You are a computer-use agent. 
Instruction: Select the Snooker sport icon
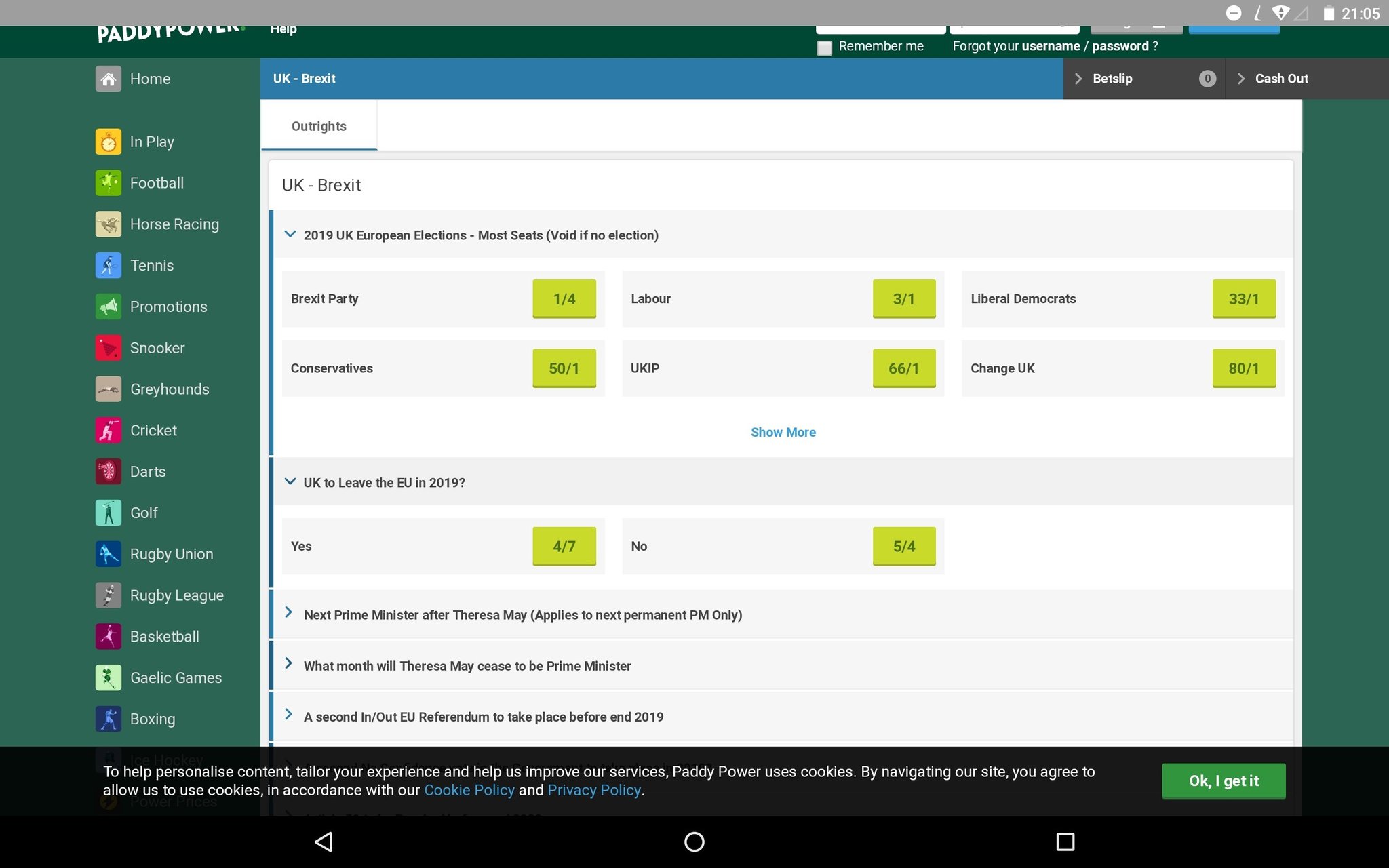click(x=109, y=348)
